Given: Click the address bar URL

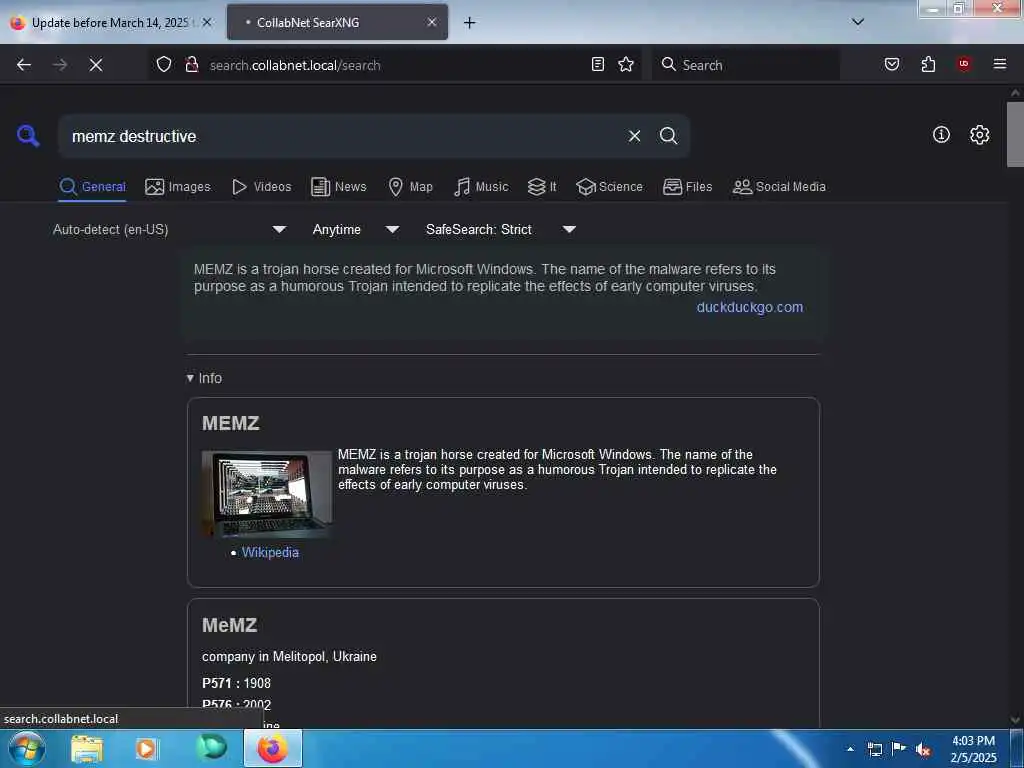Looking at the screenshot, I should coord(295,65).
